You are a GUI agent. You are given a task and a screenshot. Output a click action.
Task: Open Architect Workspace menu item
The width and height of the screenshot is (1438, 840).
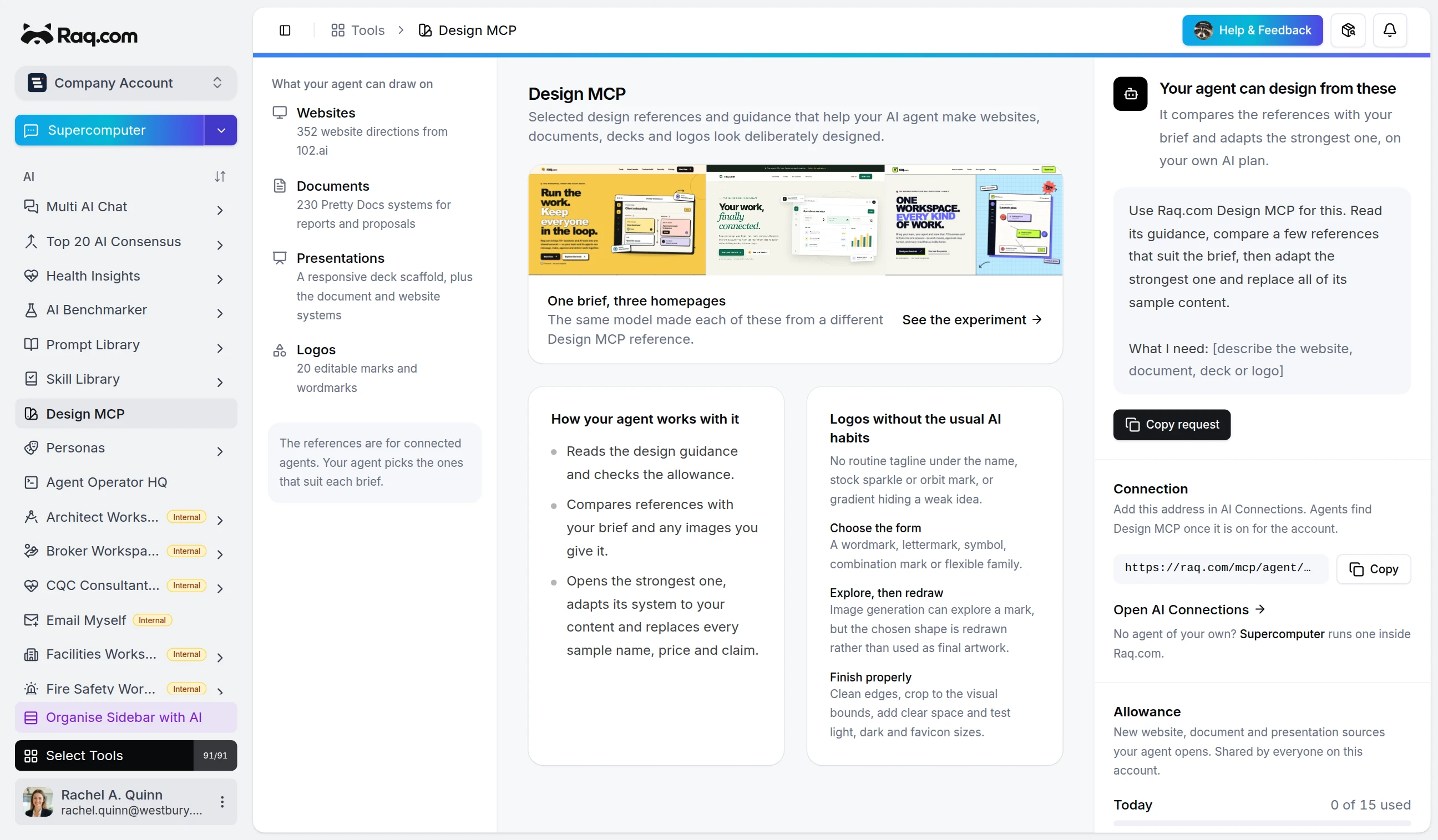pyautogui.click(x=125, y=517)
